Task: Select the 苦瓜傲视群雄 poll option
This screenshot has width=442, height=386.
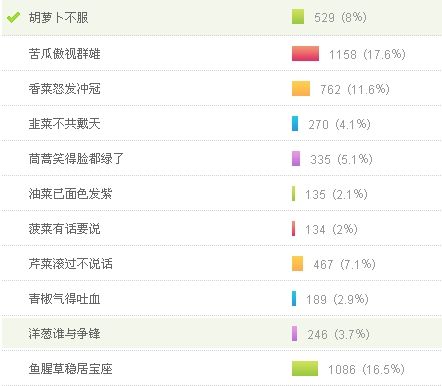Action: coord(64,54)
